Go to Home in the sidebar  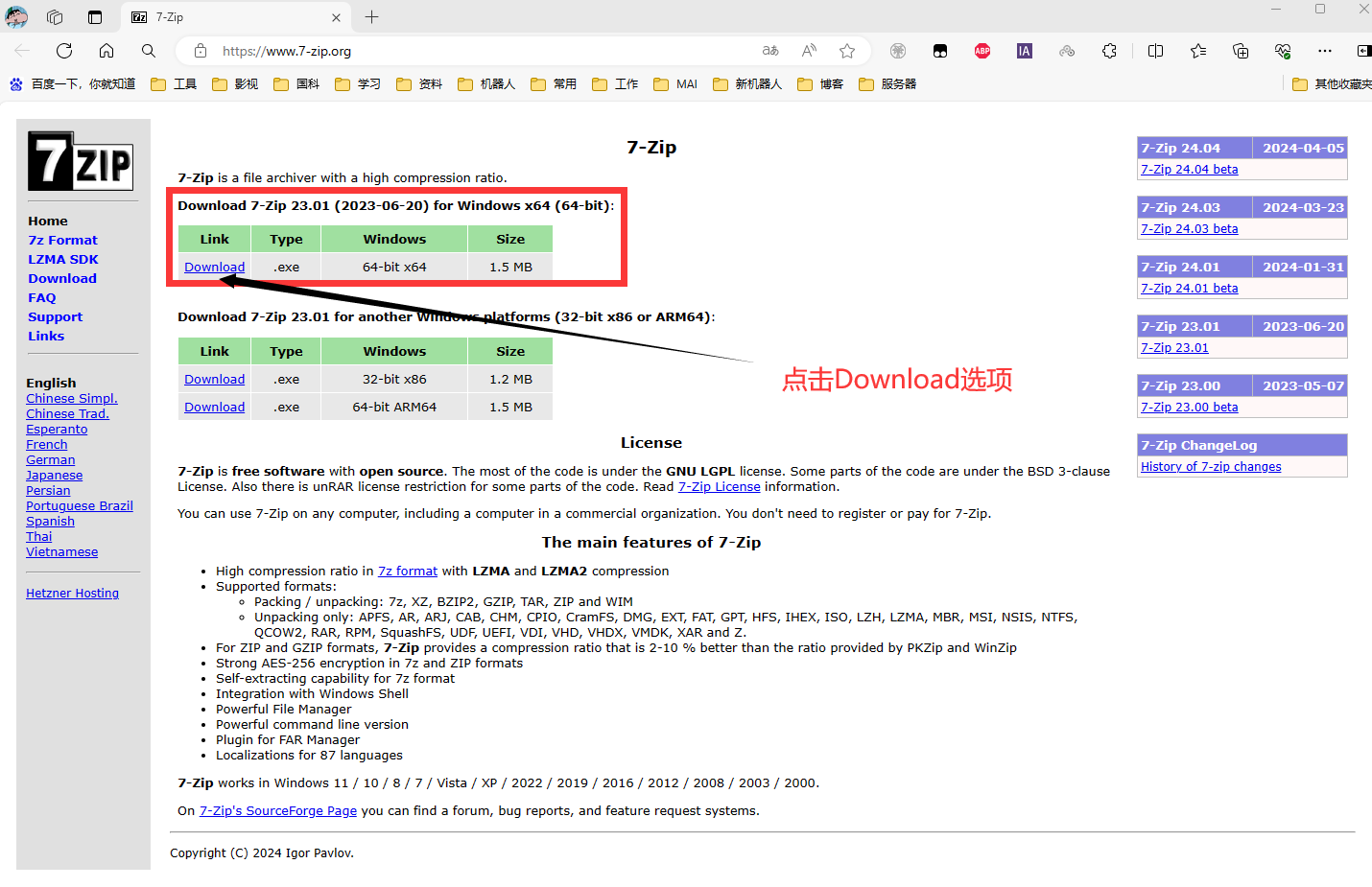[x=48, y=221]
